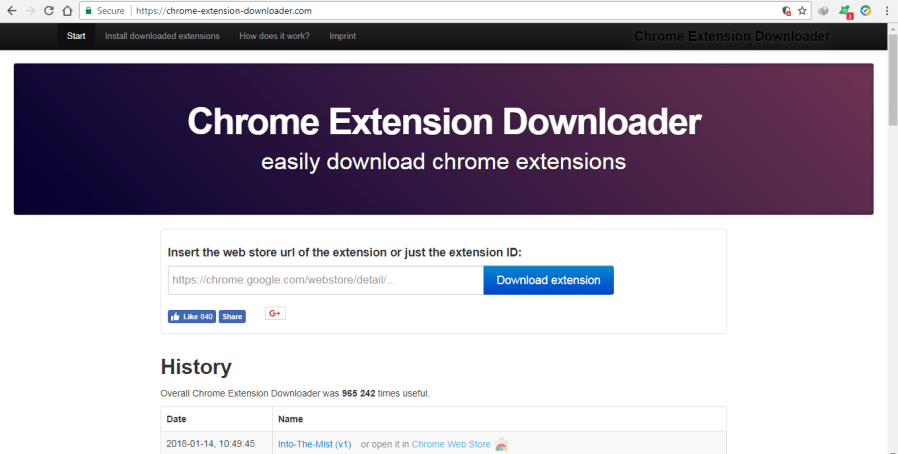This screenshot has height=454, width=898.
Task: Reload the page with the refresh icon
Action: [x=48, y=10]
